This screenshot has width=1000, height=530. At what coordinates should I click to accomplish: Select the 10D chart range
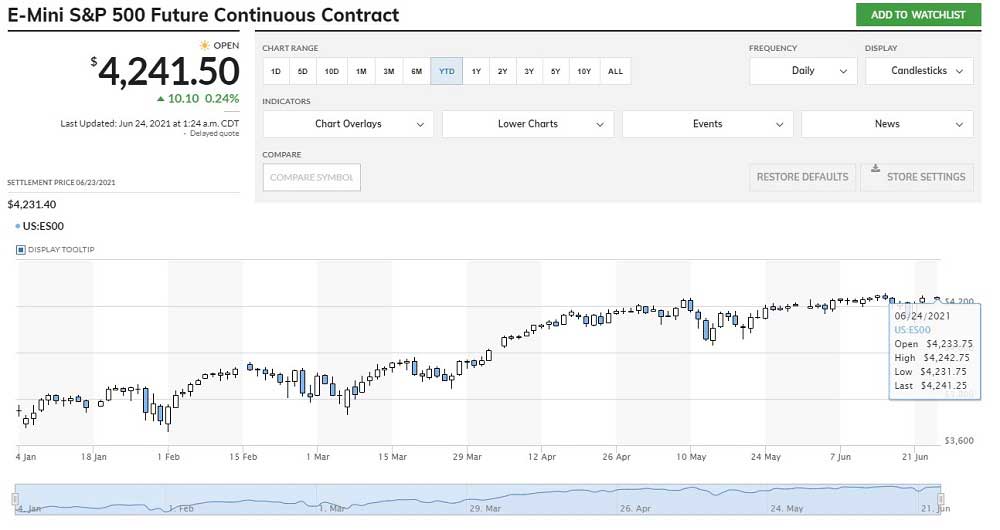[x=332, y=71]
